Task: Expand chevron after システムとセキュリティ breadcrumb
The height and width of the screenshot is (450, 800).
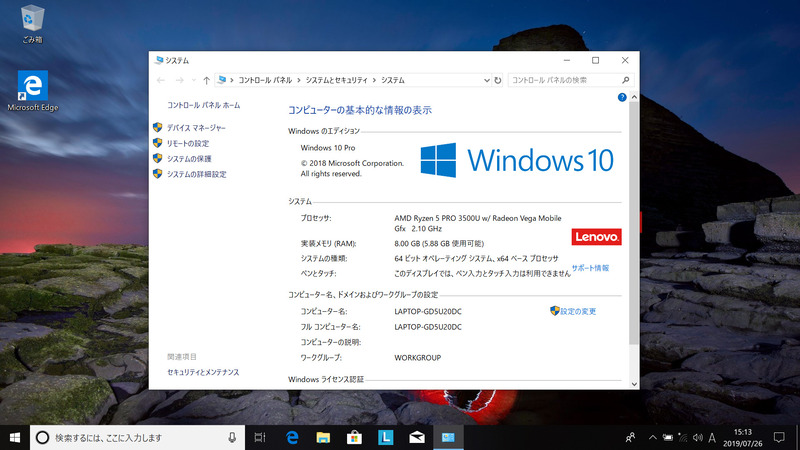Action: (374, 80)
